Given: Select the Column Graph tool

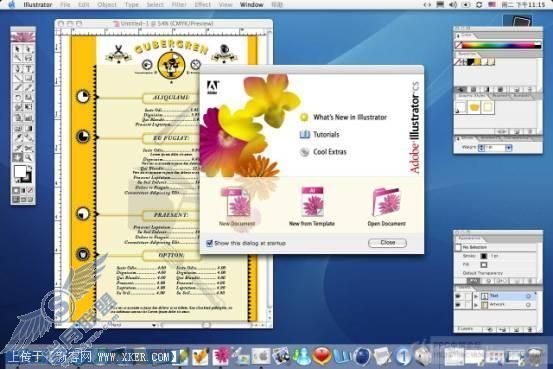Looking at the screenshot, I should point(28,118).
